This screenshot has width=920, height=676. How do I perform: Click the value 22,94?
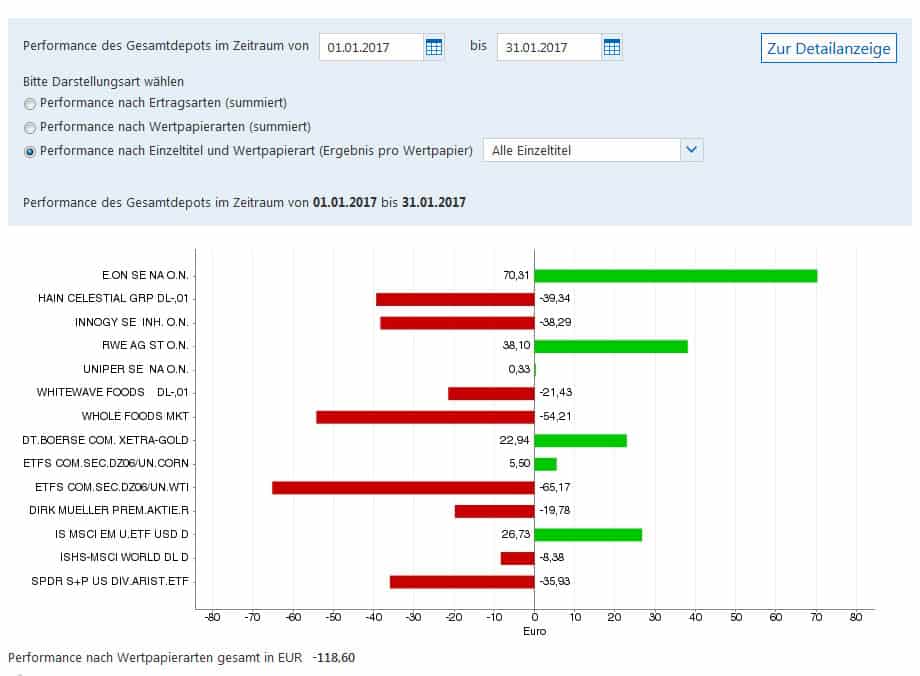pos(514,440)
